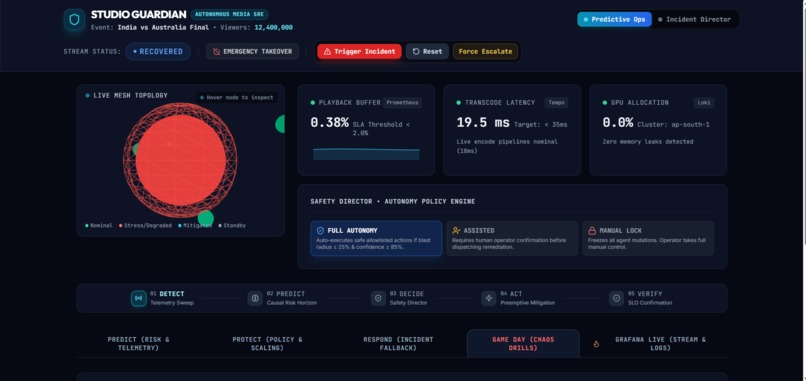Click the 0.0% GPU allocation value
Viewport: 806px width, 381px height.
pos(618,123)
